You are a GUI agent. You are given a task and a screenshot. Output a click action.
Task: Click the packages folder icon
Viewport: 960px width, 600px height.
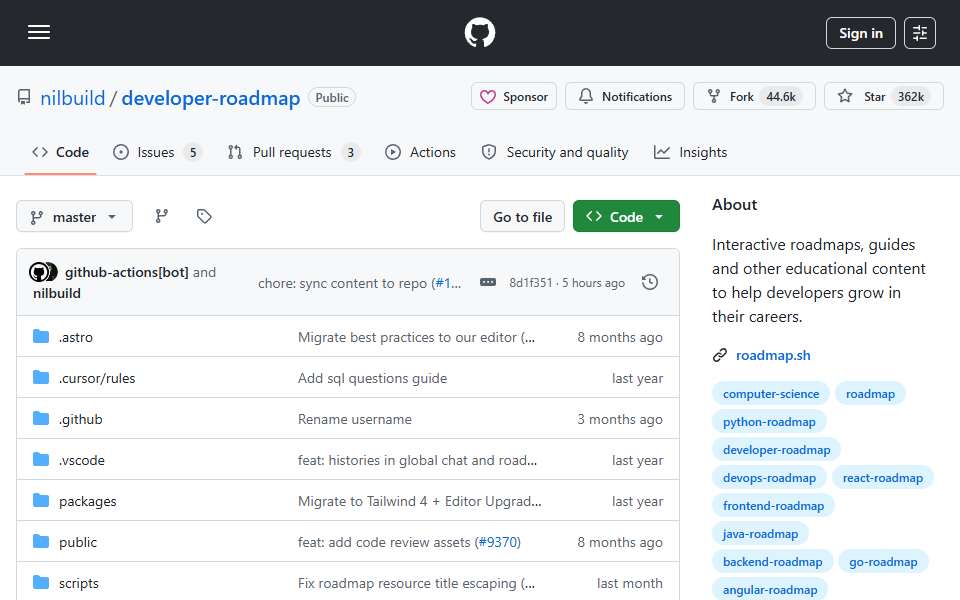coord(41,500)
